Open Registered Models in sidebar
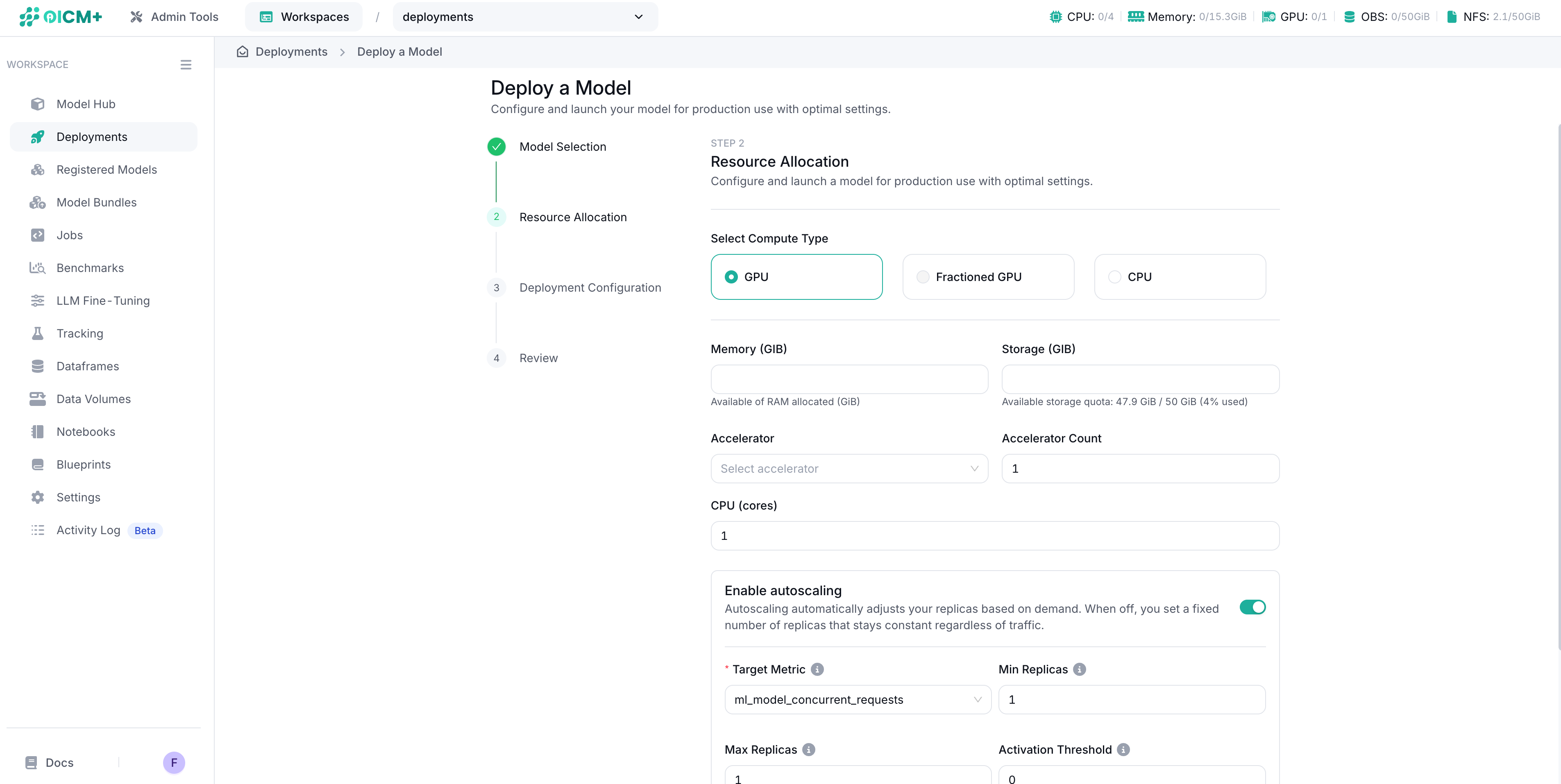The image size is (1561, 784). pos(106,170)
